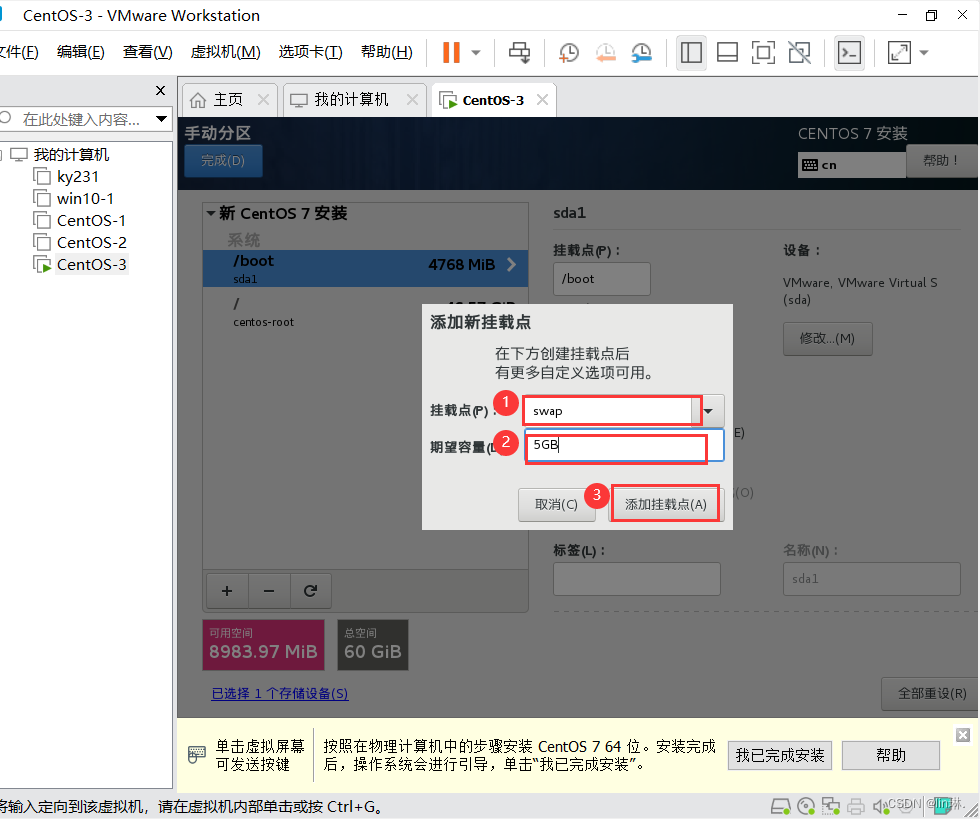980x819 pixels.
Task: Toggle the library sidebar view
Action: [691, 53]
